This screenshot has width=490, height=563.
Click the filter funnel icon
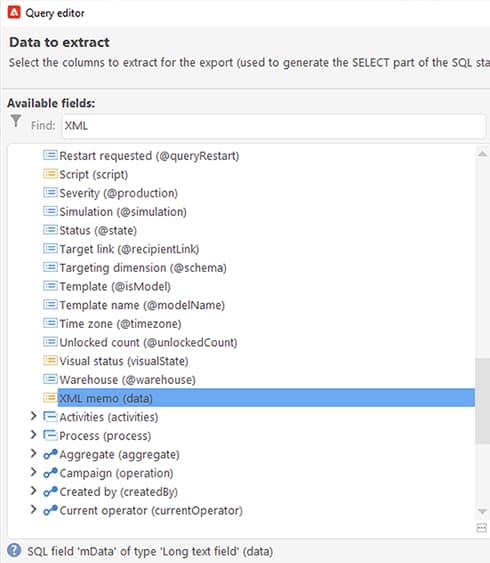(x=16, y=121)
